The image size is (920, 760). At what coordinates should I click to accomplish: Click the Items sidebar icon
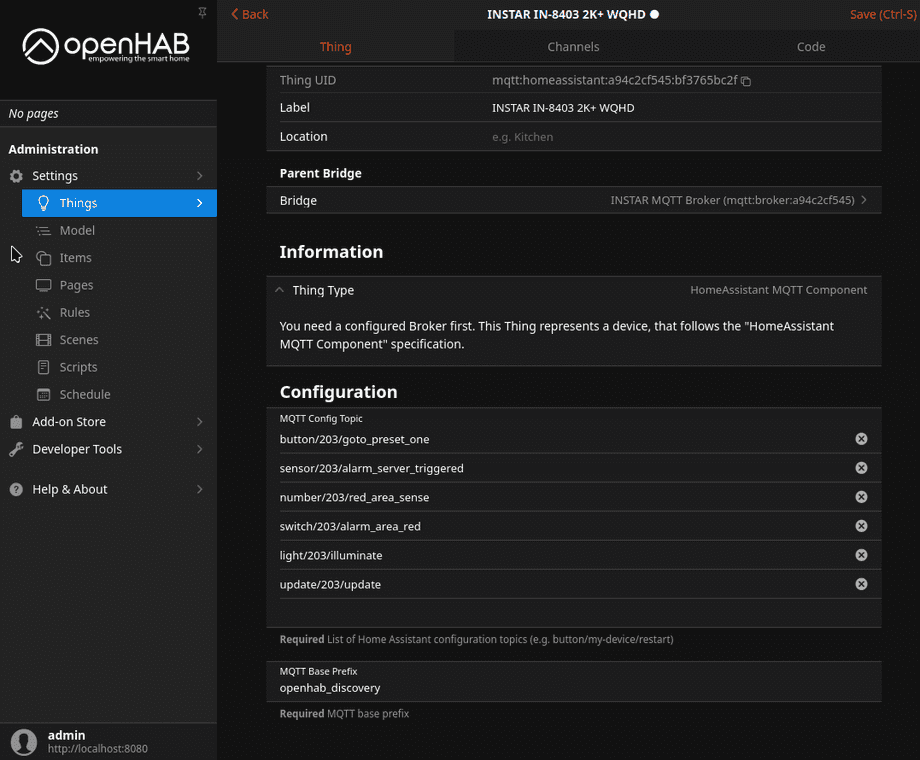pos(43,257)
